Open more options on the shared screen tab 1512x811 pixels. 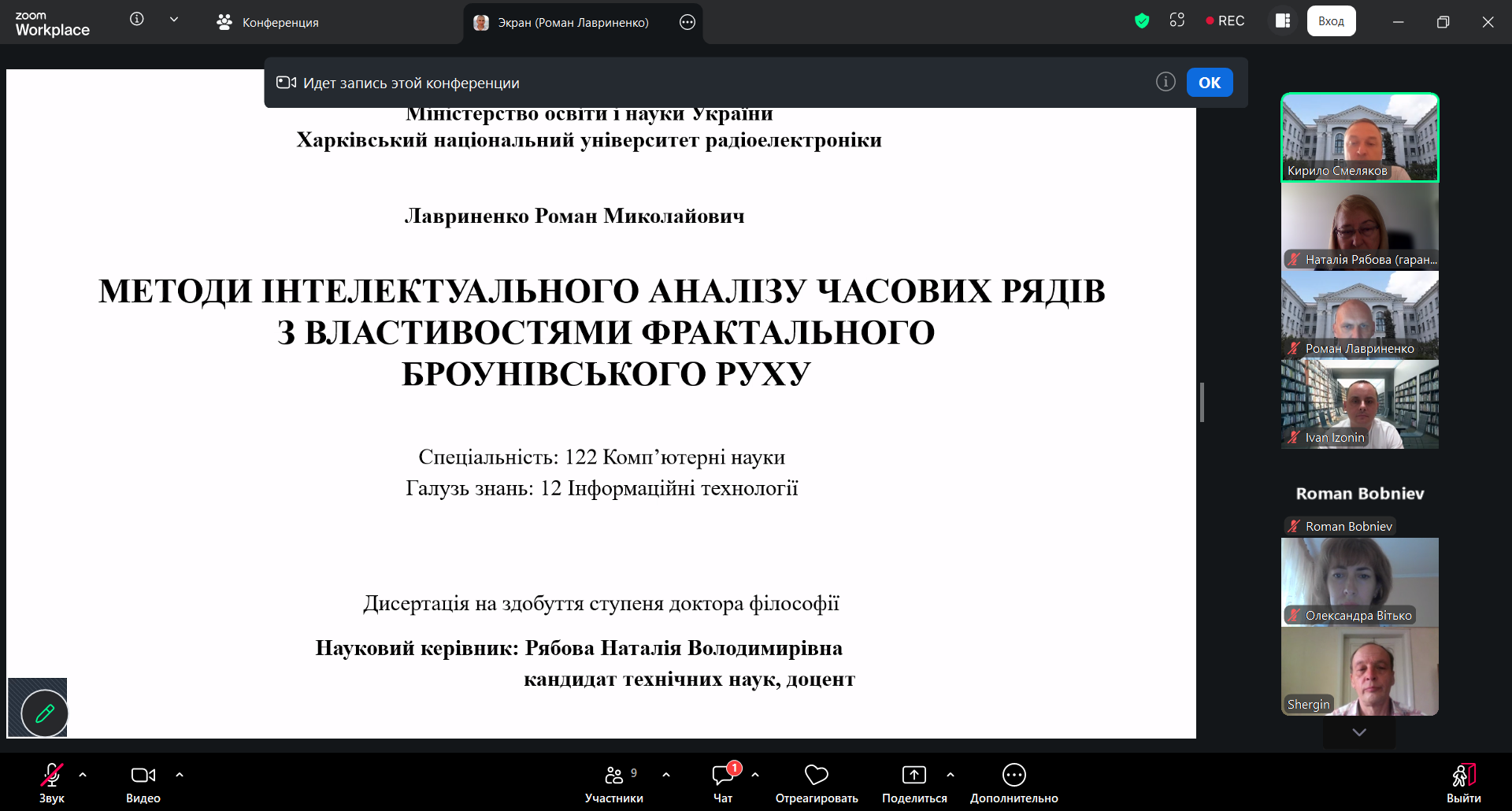tap(687, 23)
